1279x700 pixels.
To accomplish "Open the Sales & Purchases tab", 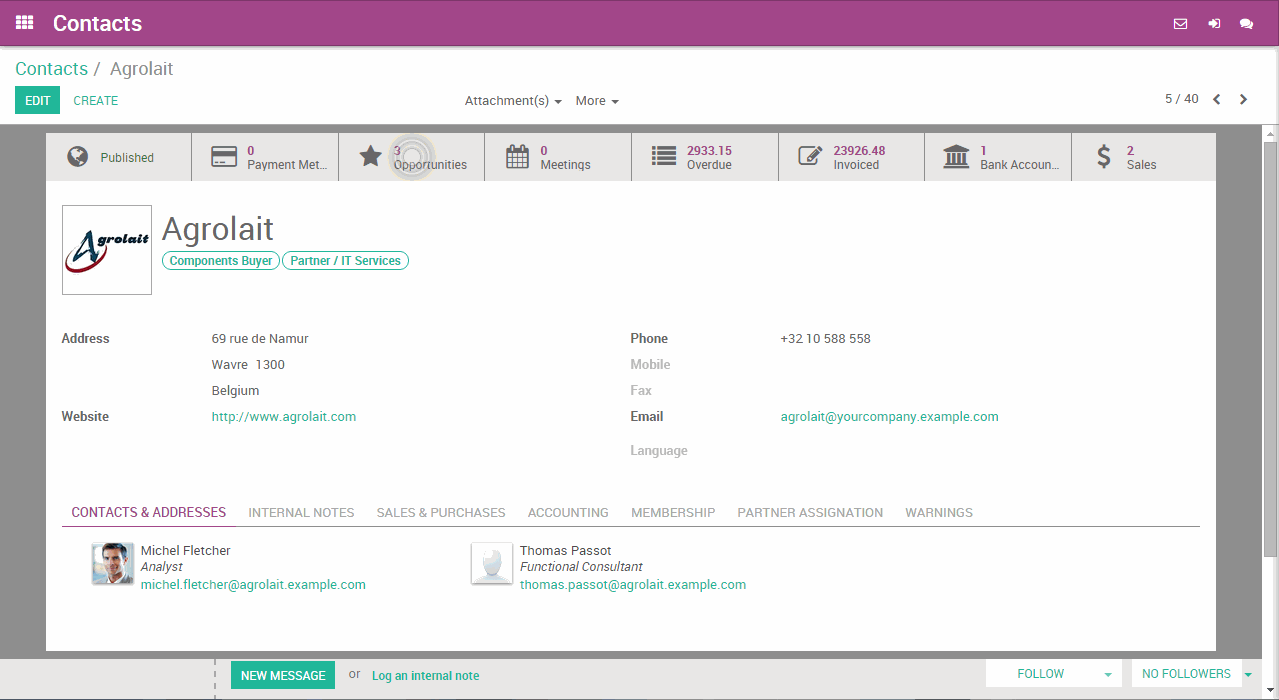I will coord(440,512).
